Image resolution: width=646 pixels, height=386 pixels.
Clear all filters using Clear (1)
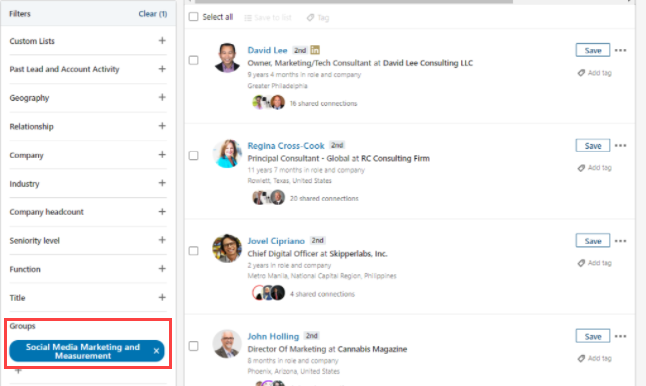(x=152, y=14)
